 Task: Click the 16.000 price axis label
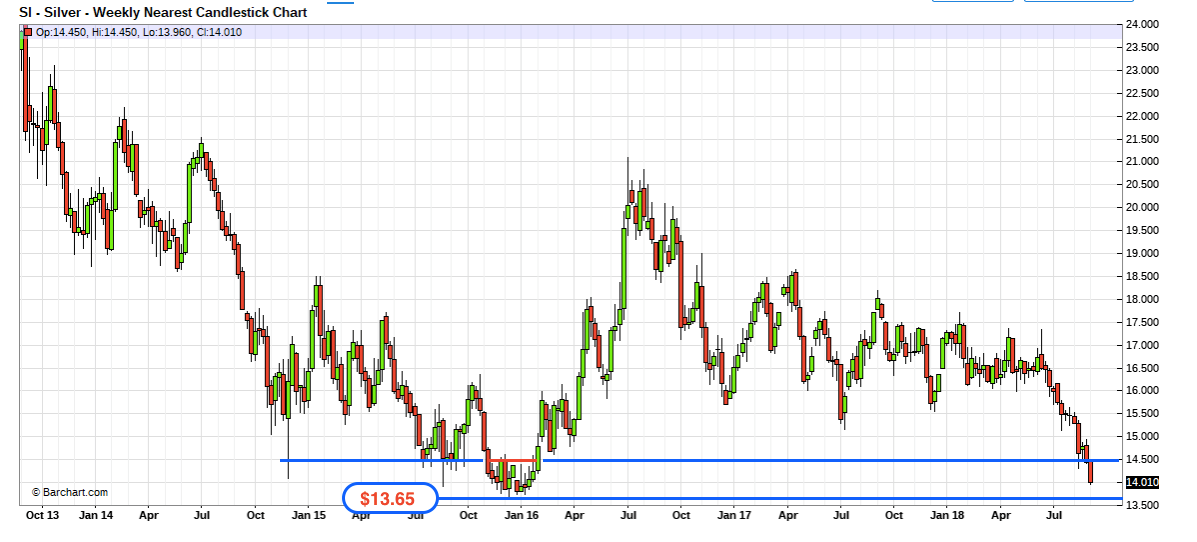click(x=1143, y=391)
